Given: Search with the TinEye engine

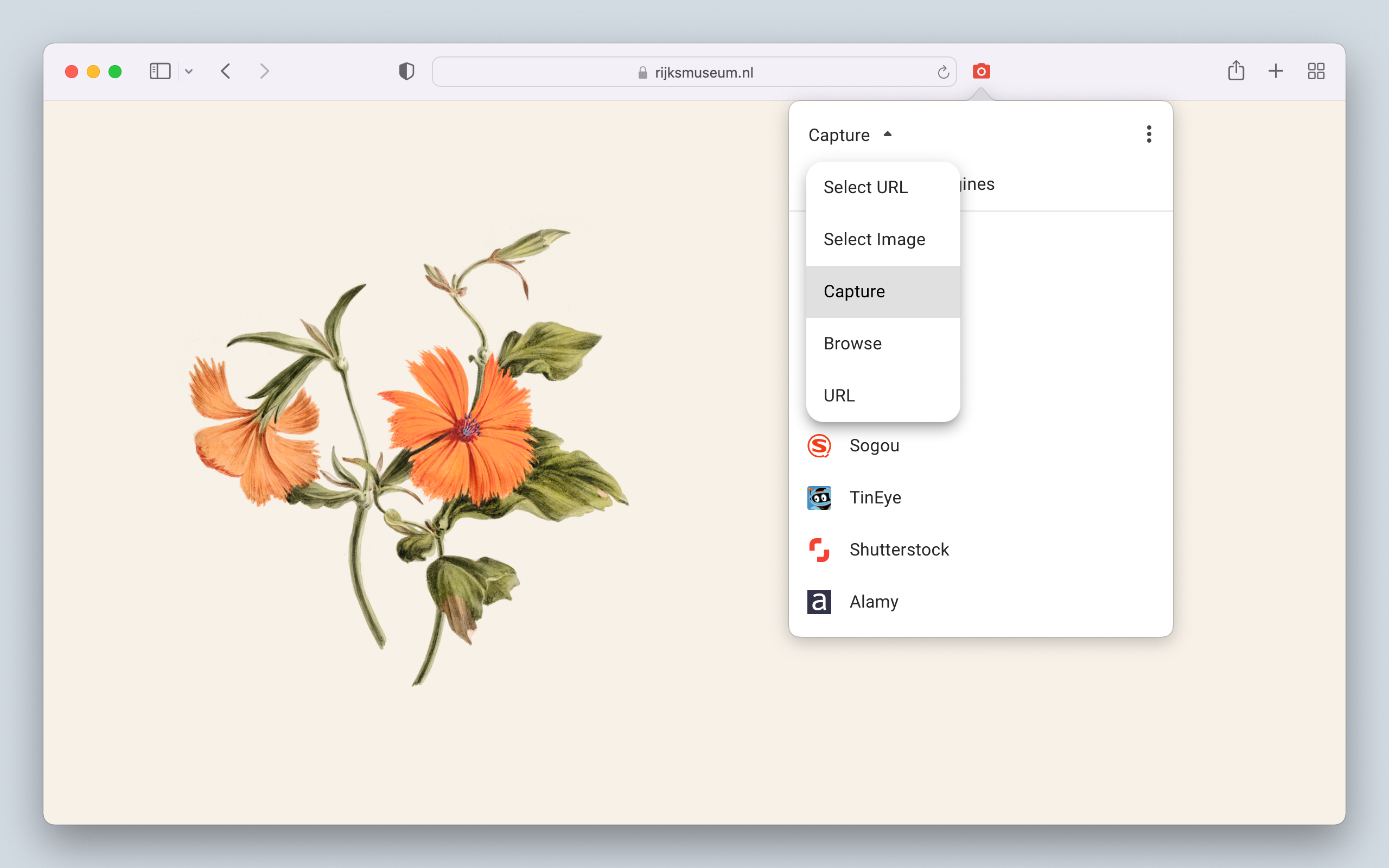Looking at the screenshot, I should point(874,497).
